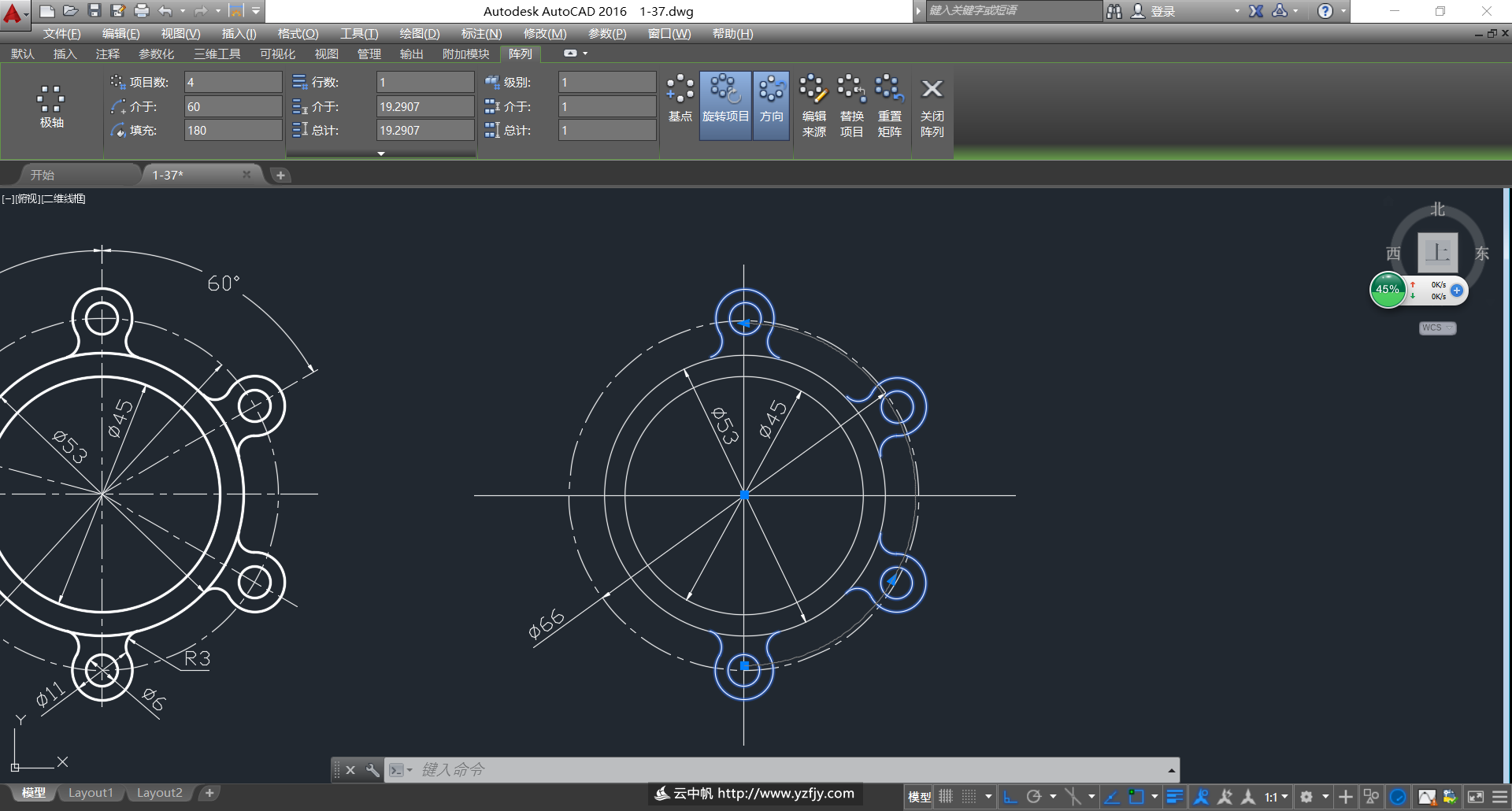
Task: Click the 模型 model space button in status bar
Action: pyautogui.click(x=920, y=797)
